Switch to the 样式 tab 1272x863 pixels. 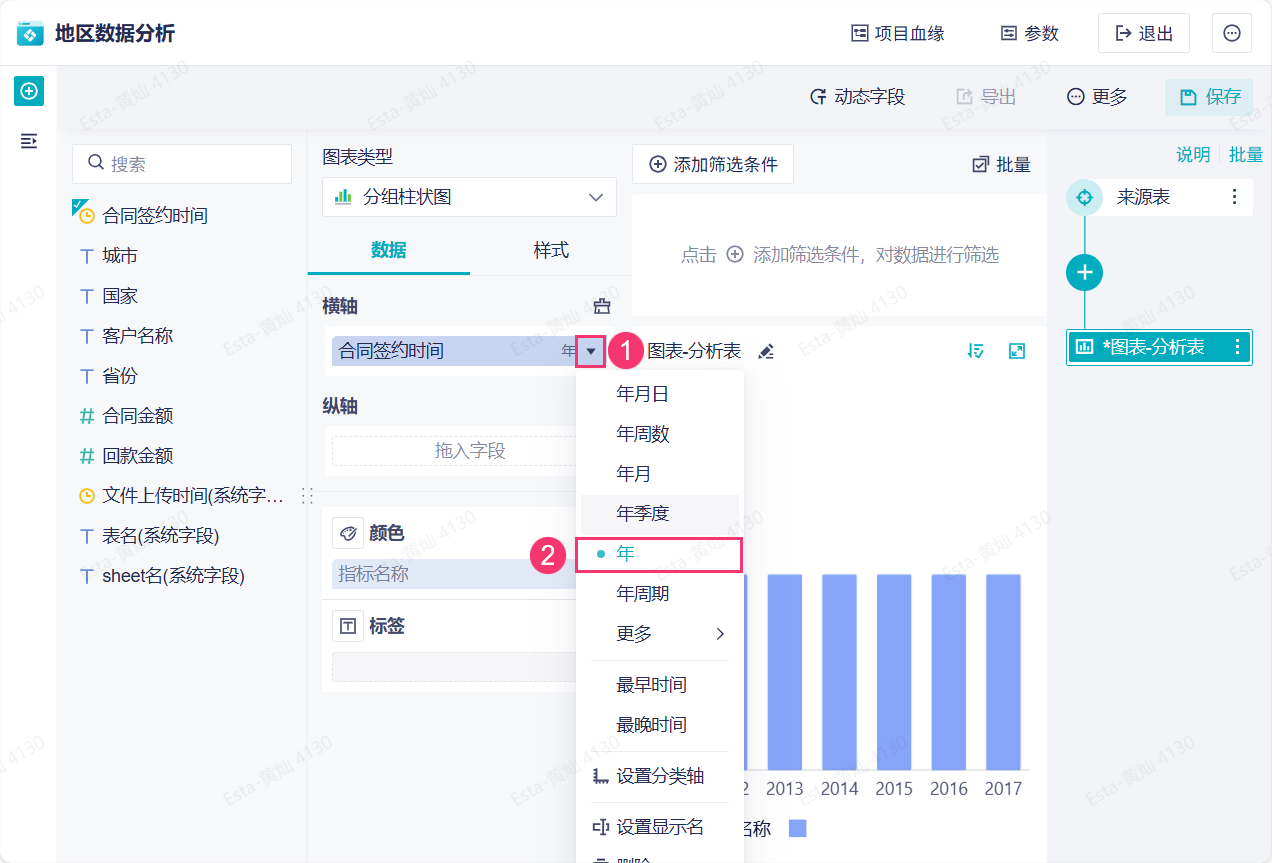[x=551, y=250]
